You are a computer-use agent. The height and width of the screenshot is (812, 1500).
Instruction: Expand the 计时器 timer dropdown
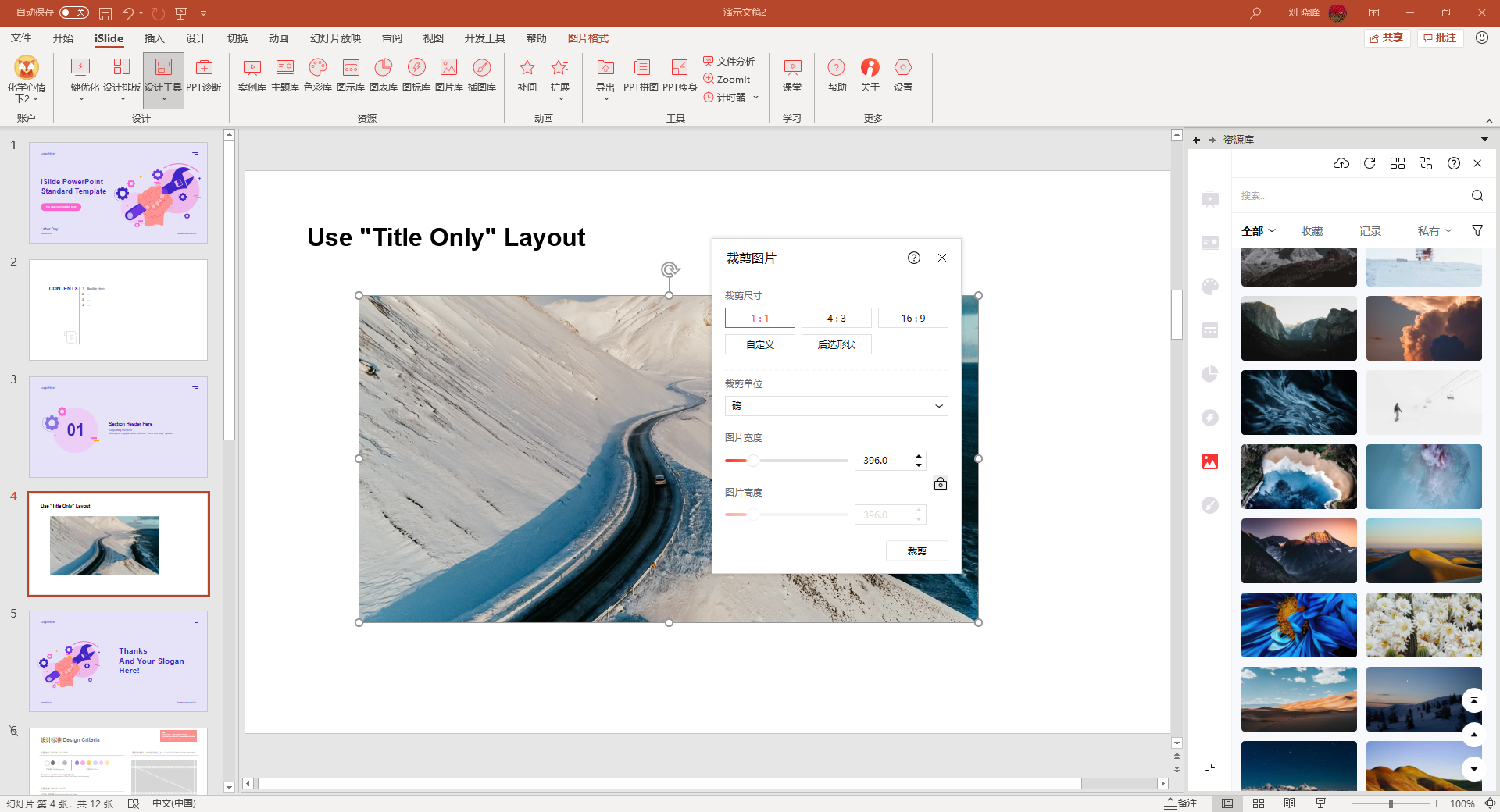coord(756,97)
